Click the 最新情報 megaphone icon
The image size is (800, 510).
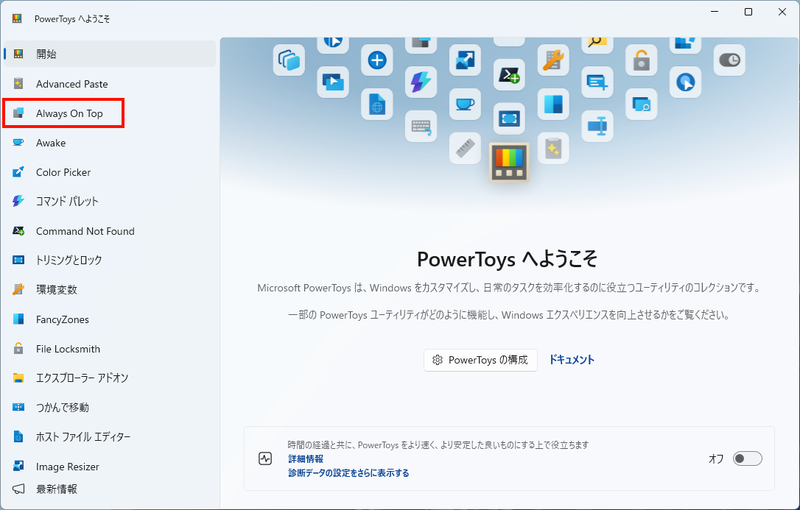(18, 489)
